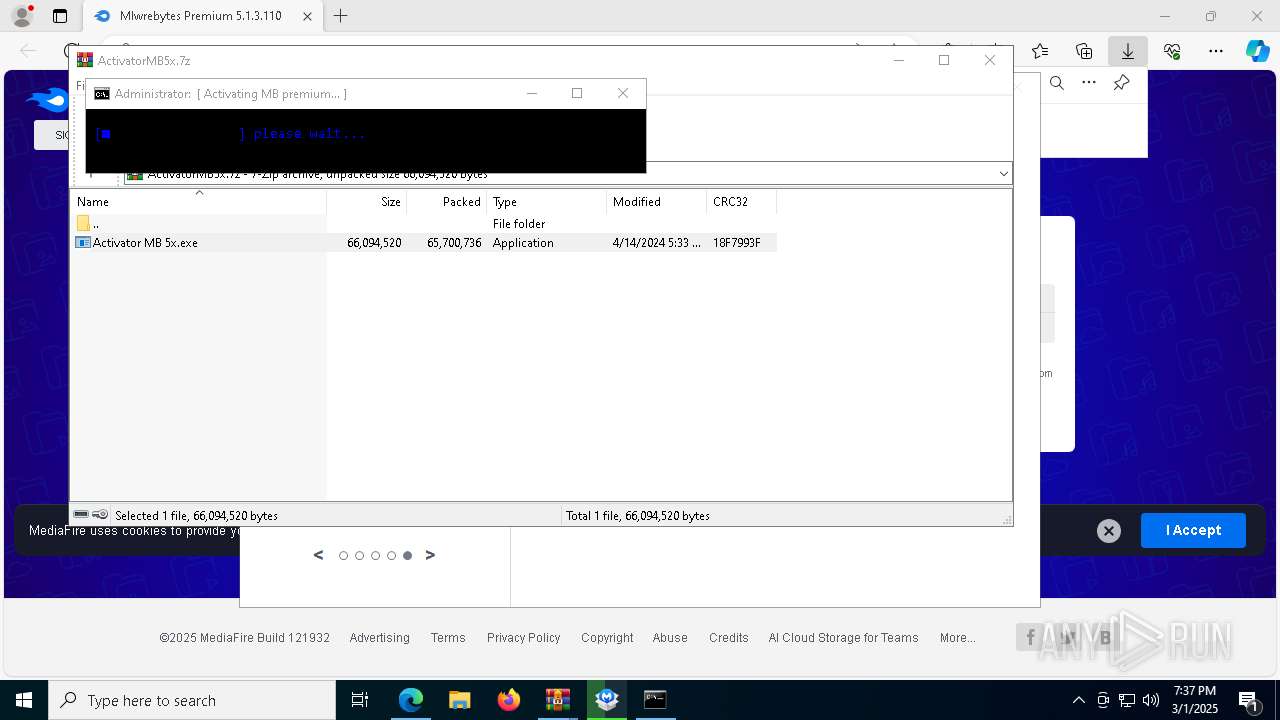Launch Copilot from Edge toolbar
Image resolution: width=1280 pixels, height=720 pixels.
point(1257,51)
